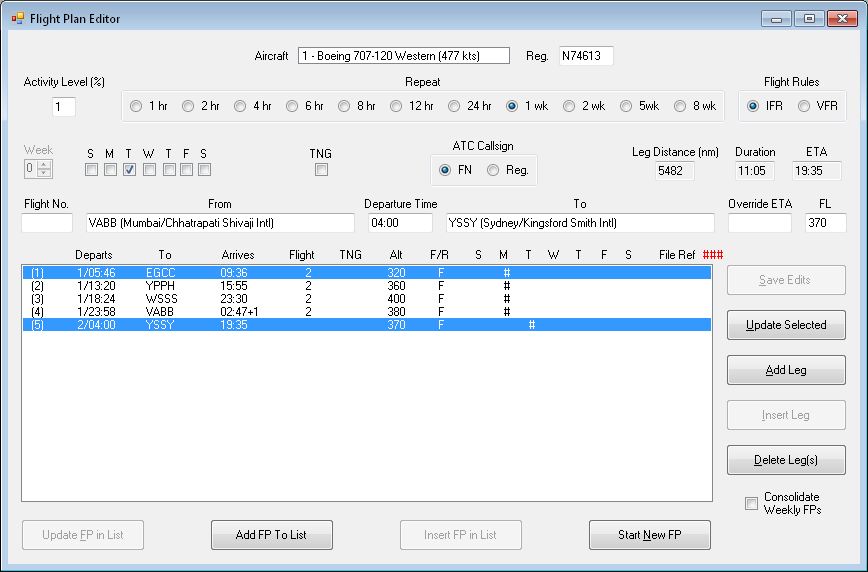Enable the TNG checkbox
Image resolution: width=868 pixels, height=572 pixels.
(x=321, y=170)
